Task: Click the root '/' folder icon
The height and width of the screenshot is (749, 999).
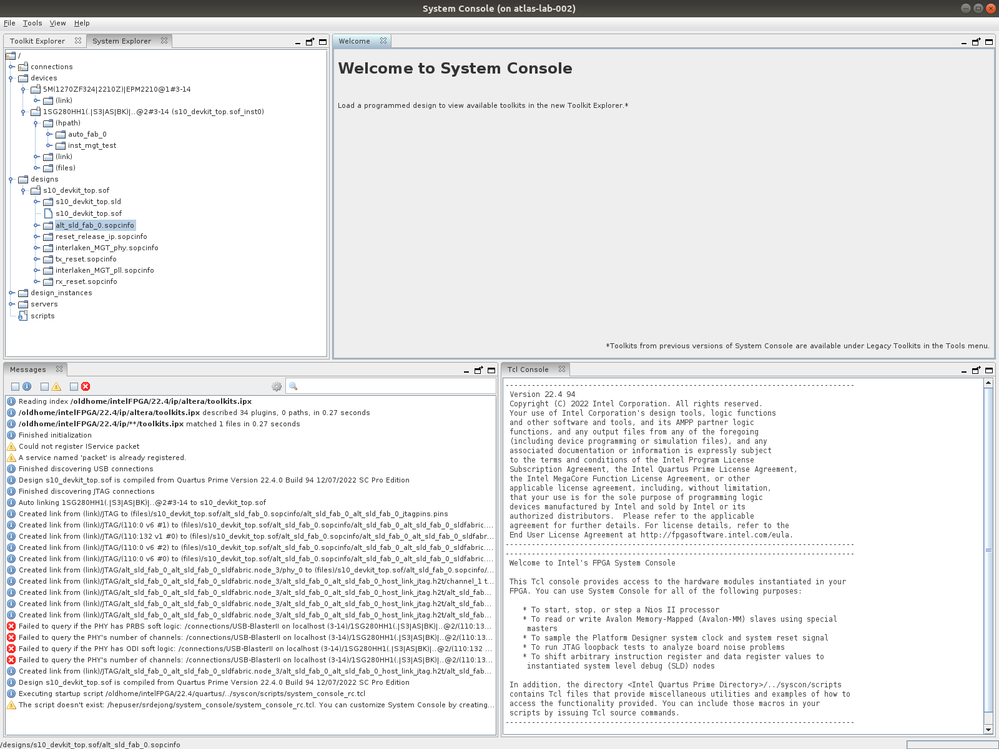Action: pyautogui.click(x=10, y=55)
